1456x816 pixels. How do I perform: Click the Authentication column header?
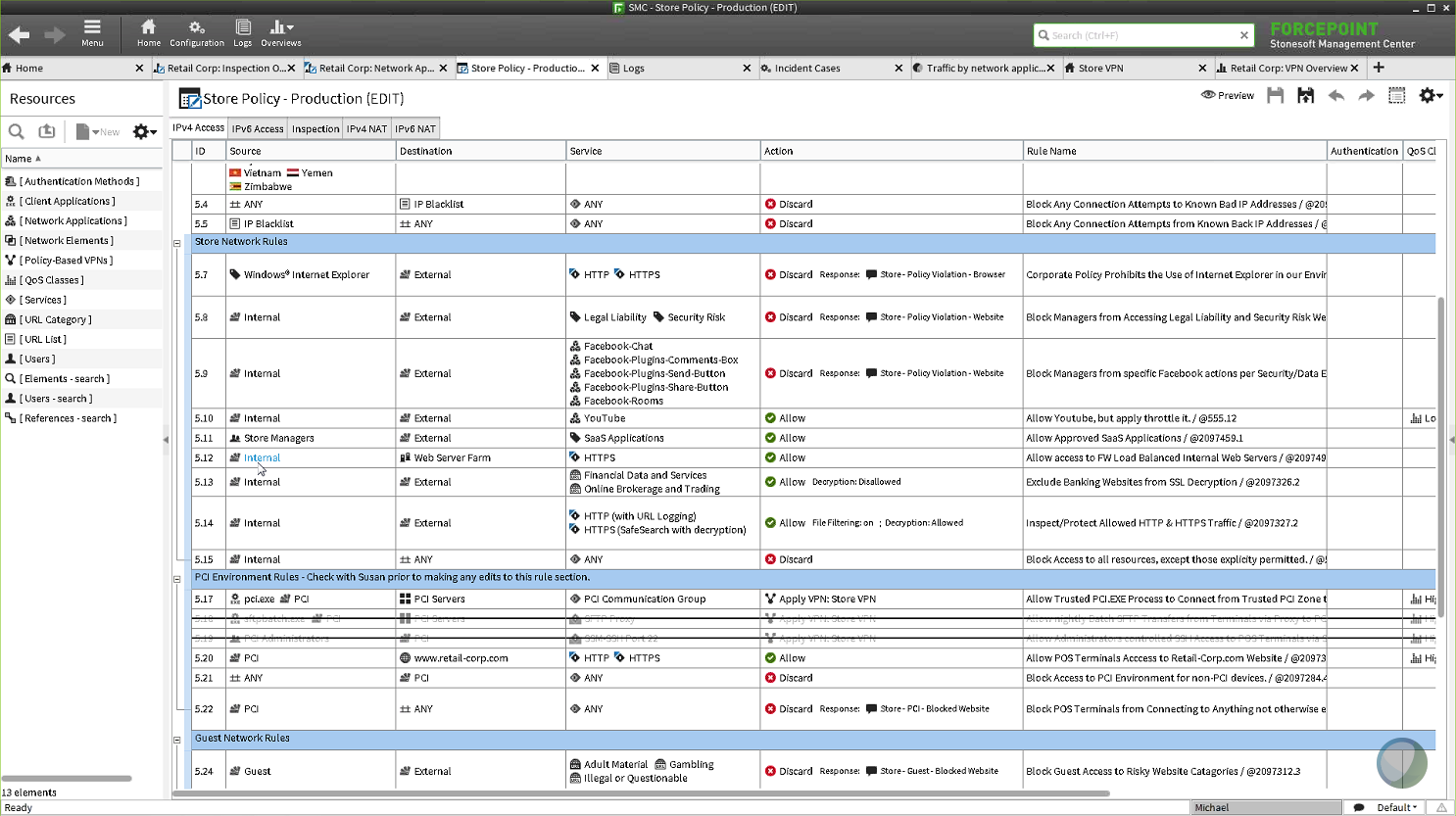(x=1364, y=151)
